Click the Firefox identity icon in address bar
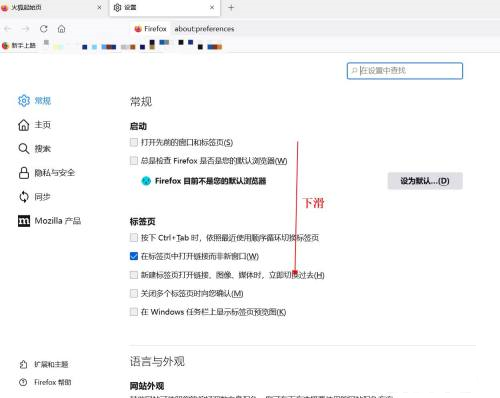 point(138,29)
